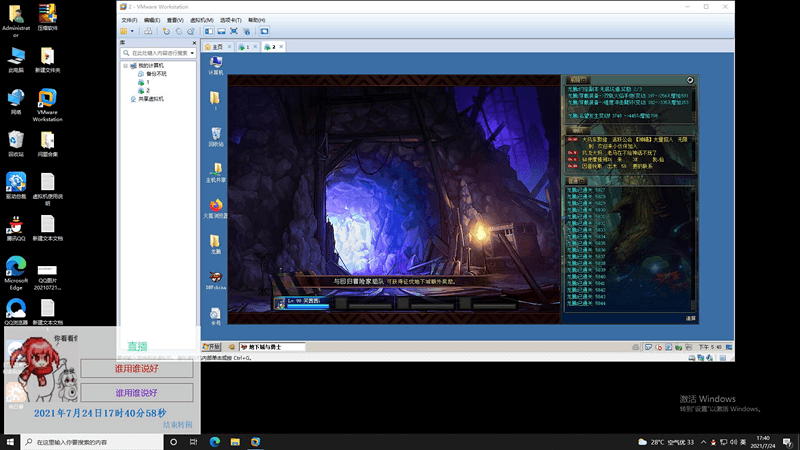Click Send Ctrl+Alt+Del toolbar icon
The image size is (800, 450).
coord(148,31)
